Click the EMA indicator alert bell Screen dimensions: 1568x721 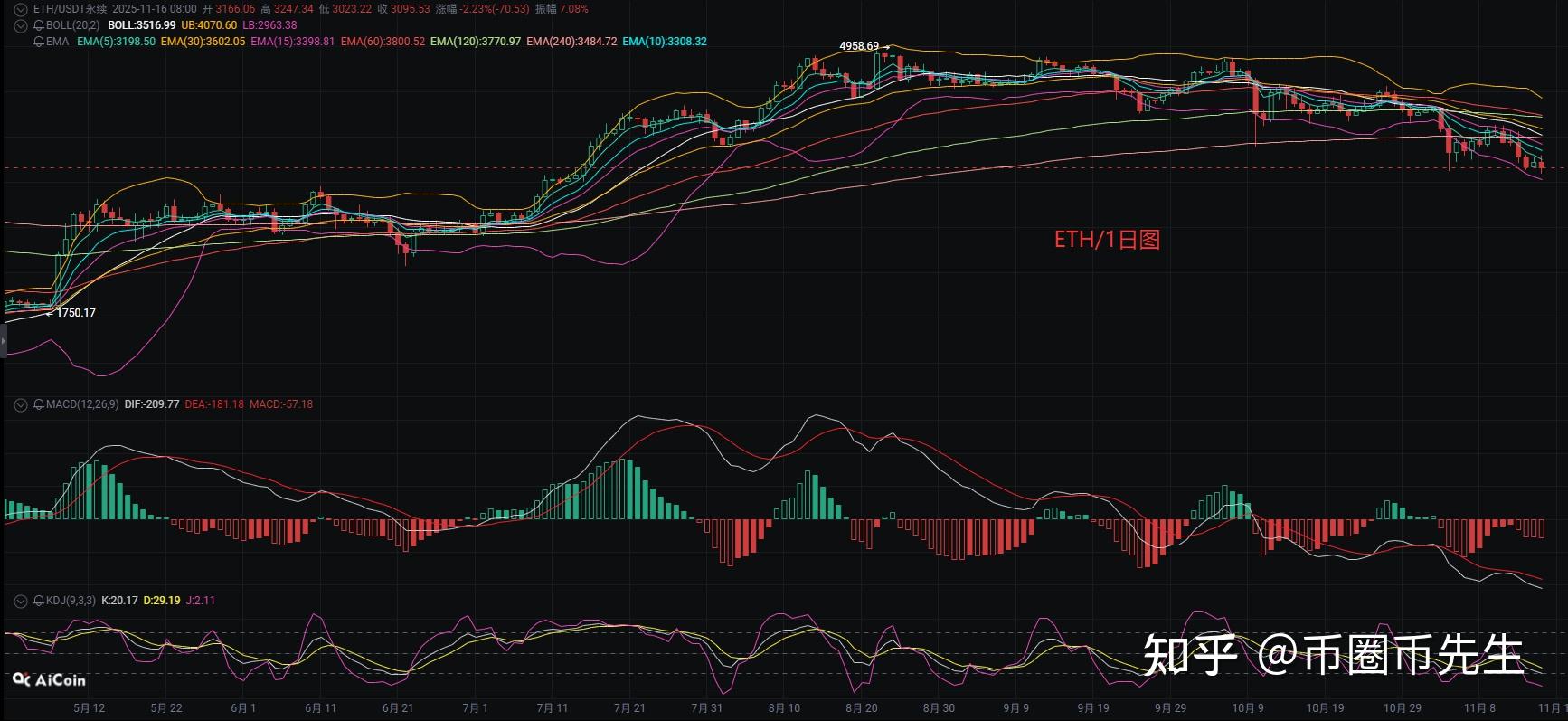[x=39, y=42]
